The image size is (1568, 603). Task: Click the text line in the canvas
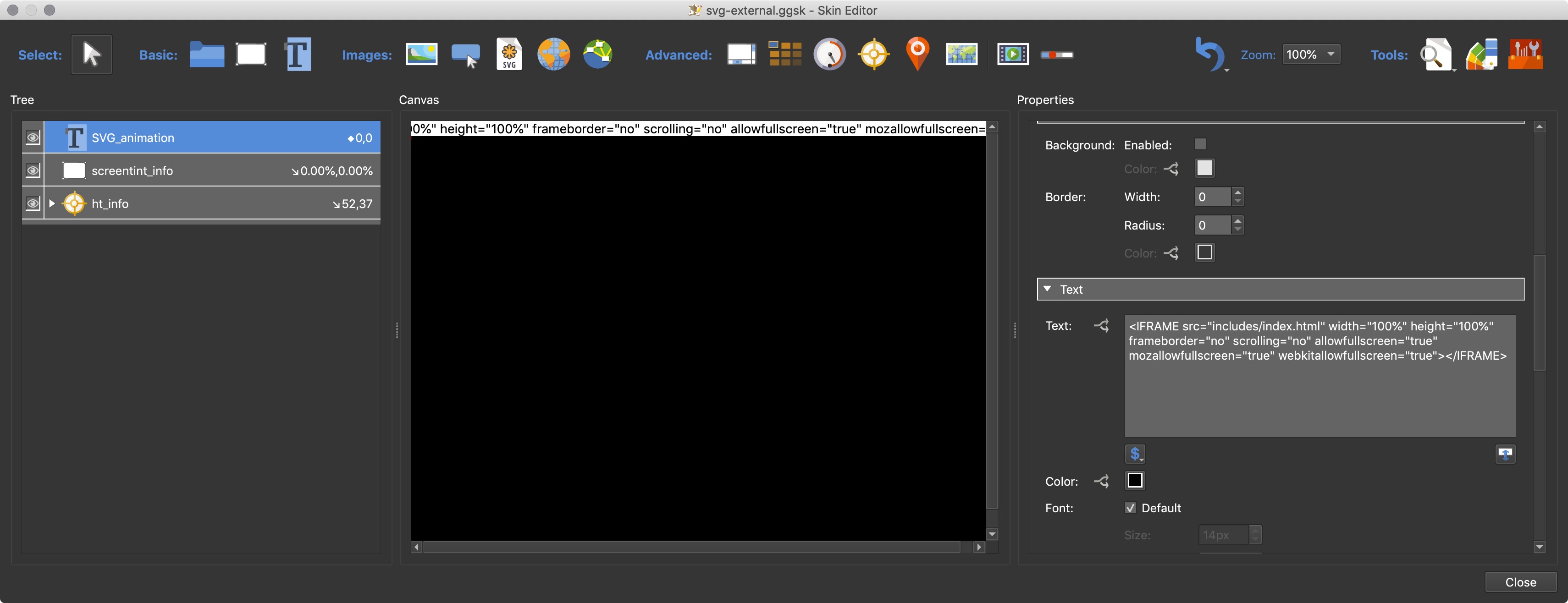[x=698, y=129]
